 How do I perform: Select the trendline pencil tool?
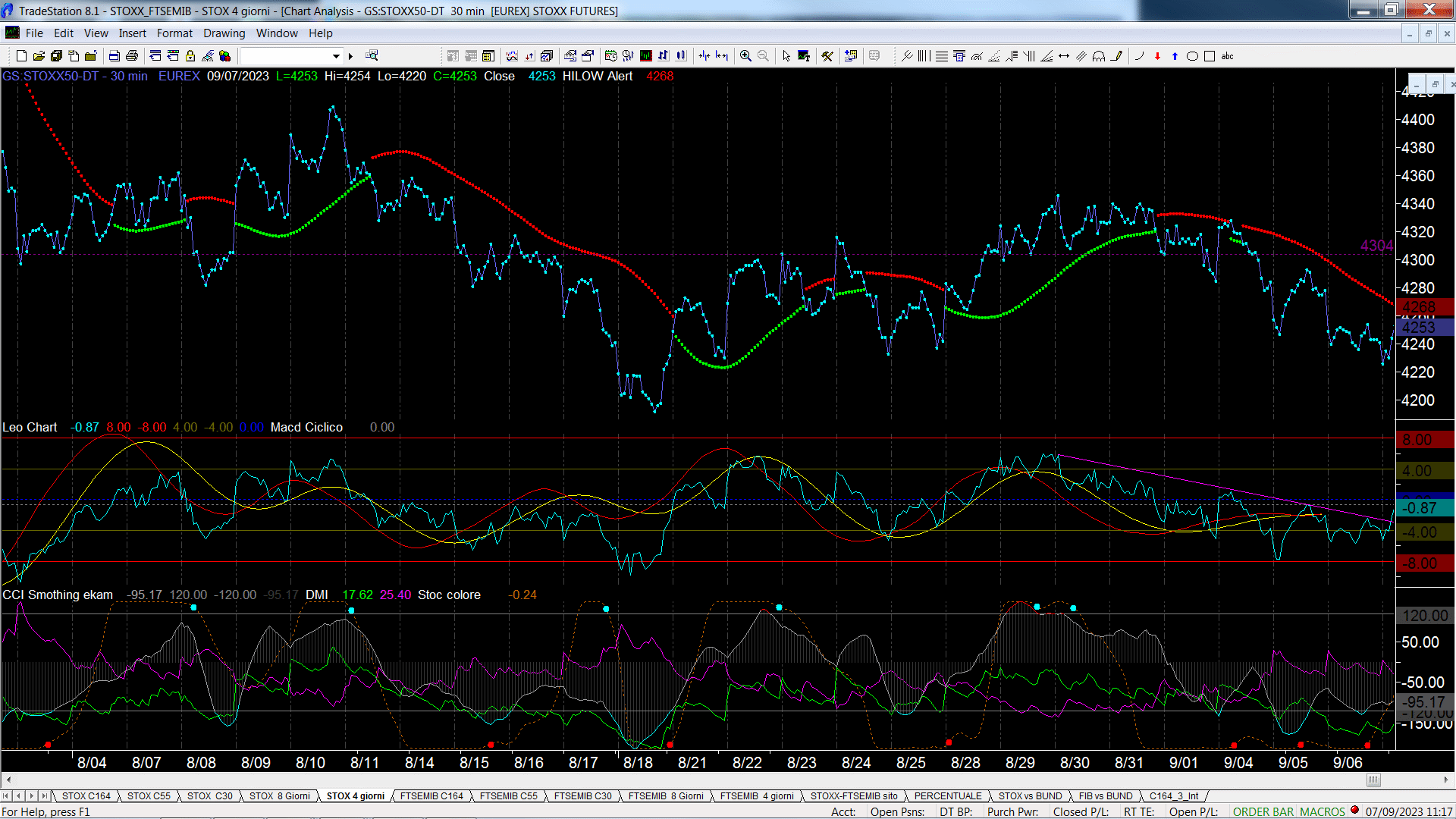pyautogui.click(x=1116, y=56)
